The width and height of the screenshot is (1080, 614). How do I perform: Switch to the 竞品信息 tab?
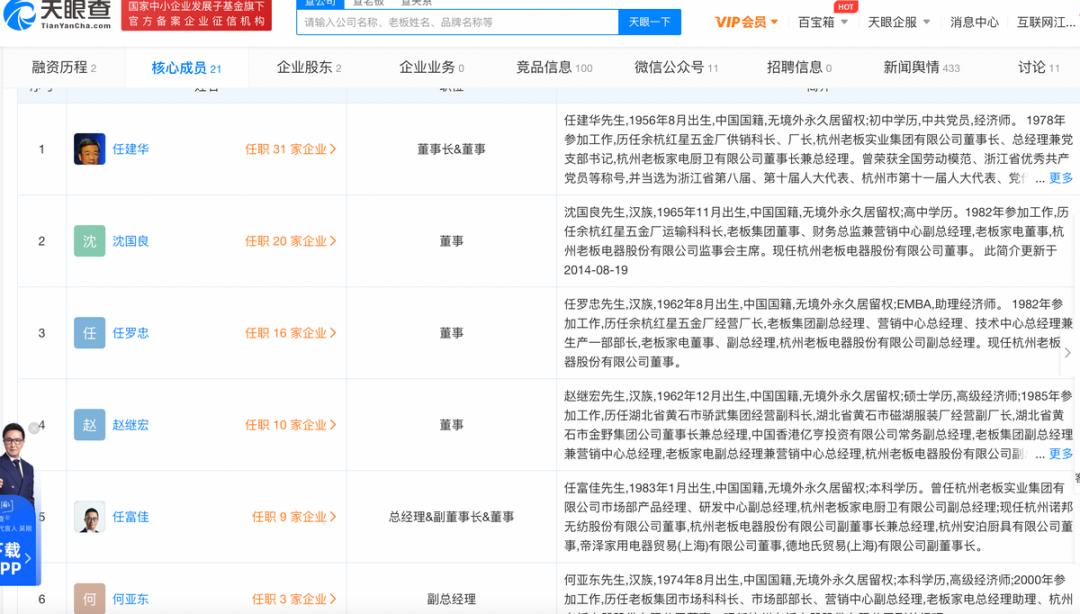(x=554, y=68)
